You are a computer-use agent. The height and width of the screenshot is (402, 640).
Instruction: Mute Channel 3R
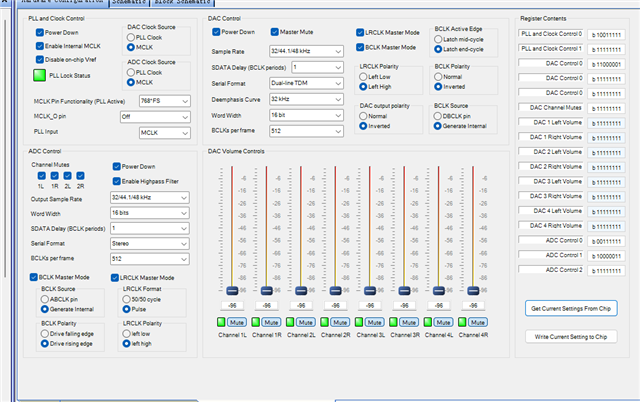(409, 322)
